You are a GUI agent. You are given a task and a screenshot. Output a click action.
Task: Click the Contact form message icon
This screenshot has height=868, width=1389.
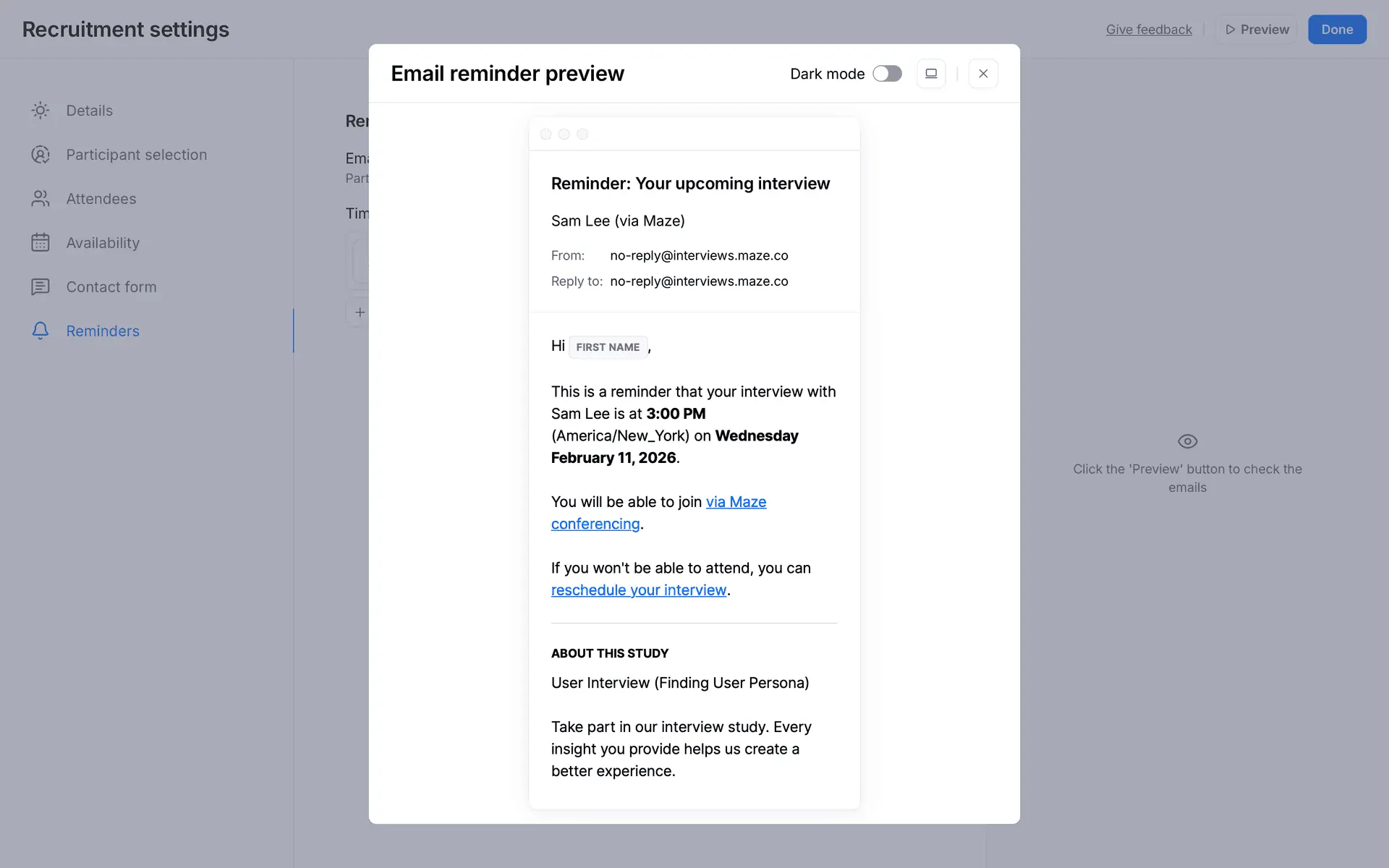coord(41,287)
